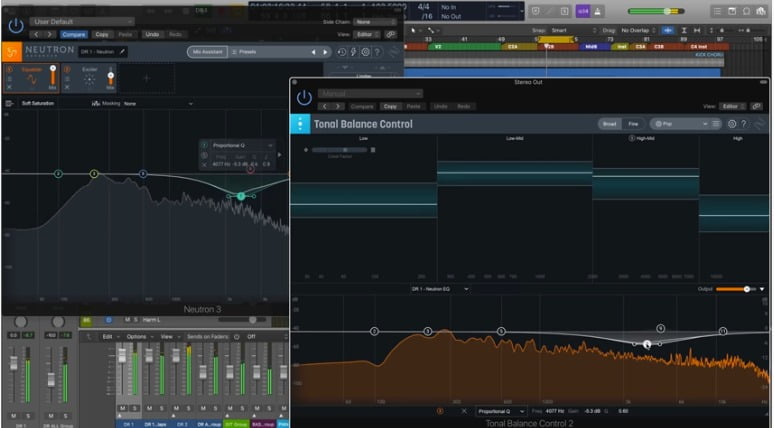Open the mixer Edit menu
The height and width of the screenshot is (428, 774).
point(109,337)
